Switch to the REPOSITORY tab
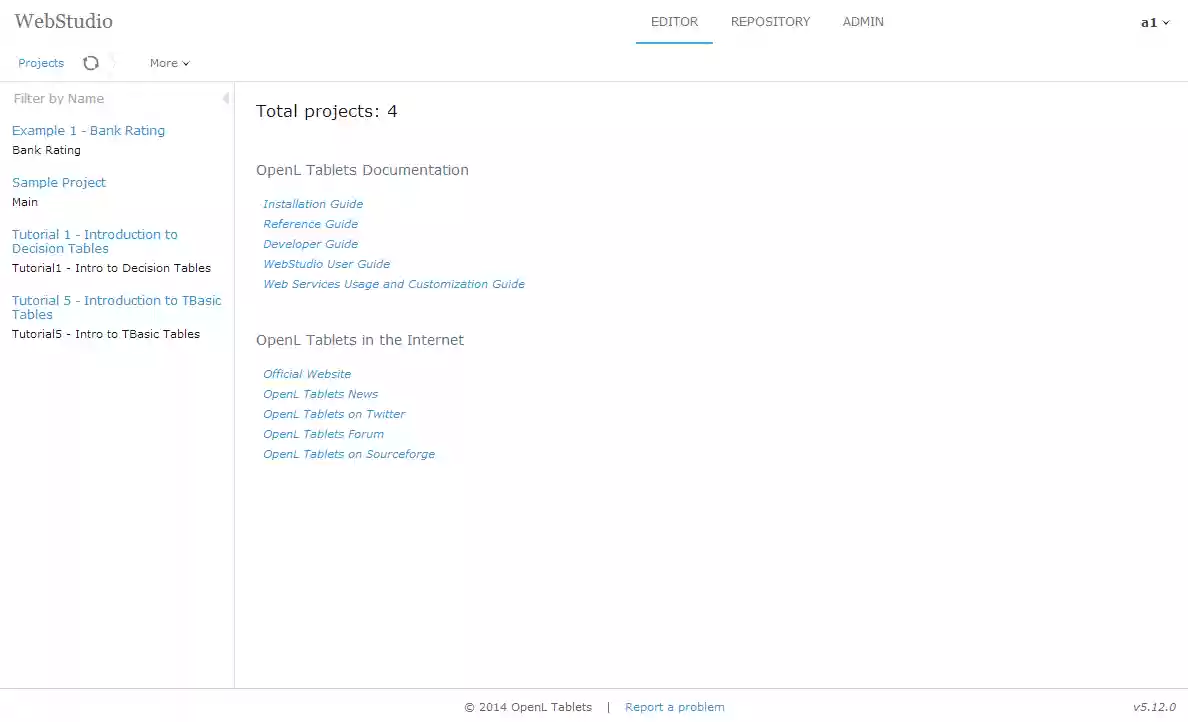Screen dimensions: 1188x722 (770, 21)
